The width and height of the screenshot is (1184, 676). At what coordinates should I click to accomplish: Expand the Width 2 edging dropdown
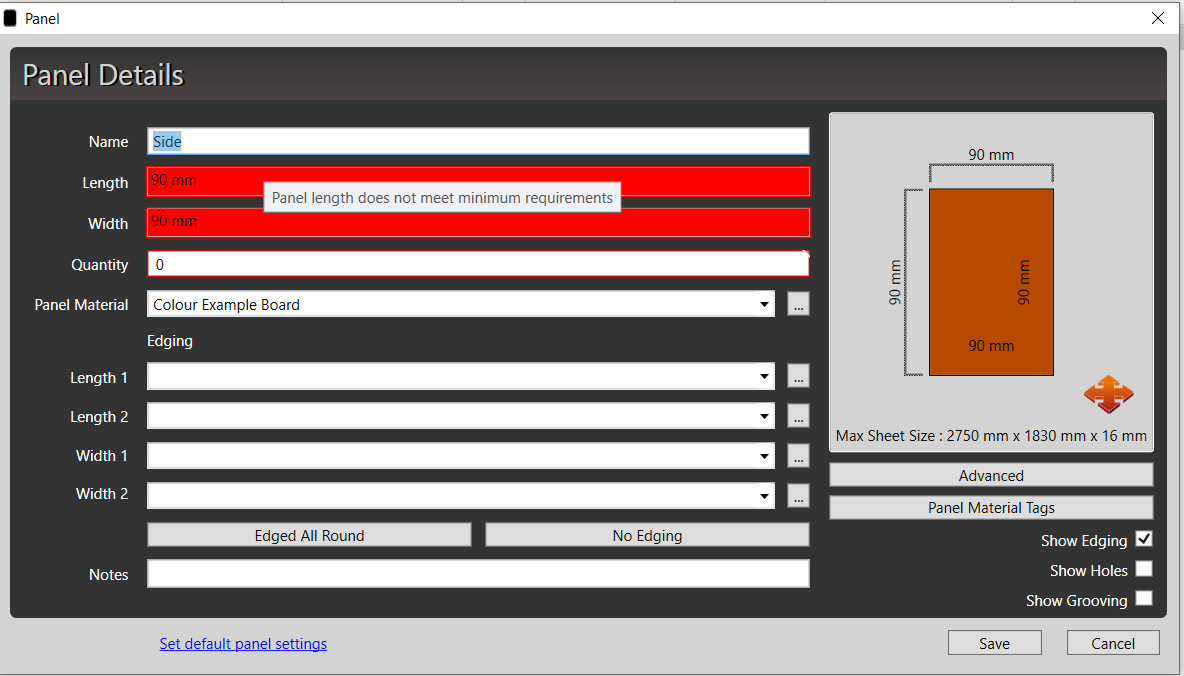pyautogui.click(x=764, y=496)
